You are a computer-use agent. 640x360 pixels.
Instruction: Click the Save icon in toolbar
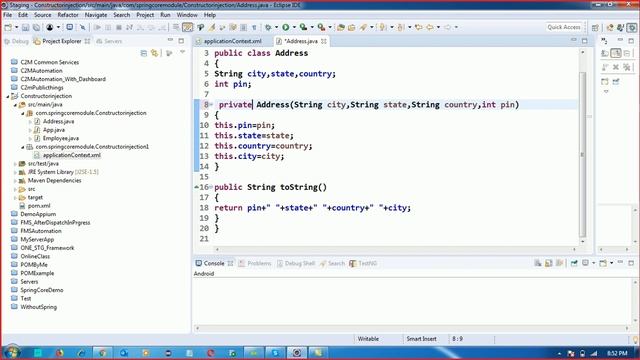25,27
